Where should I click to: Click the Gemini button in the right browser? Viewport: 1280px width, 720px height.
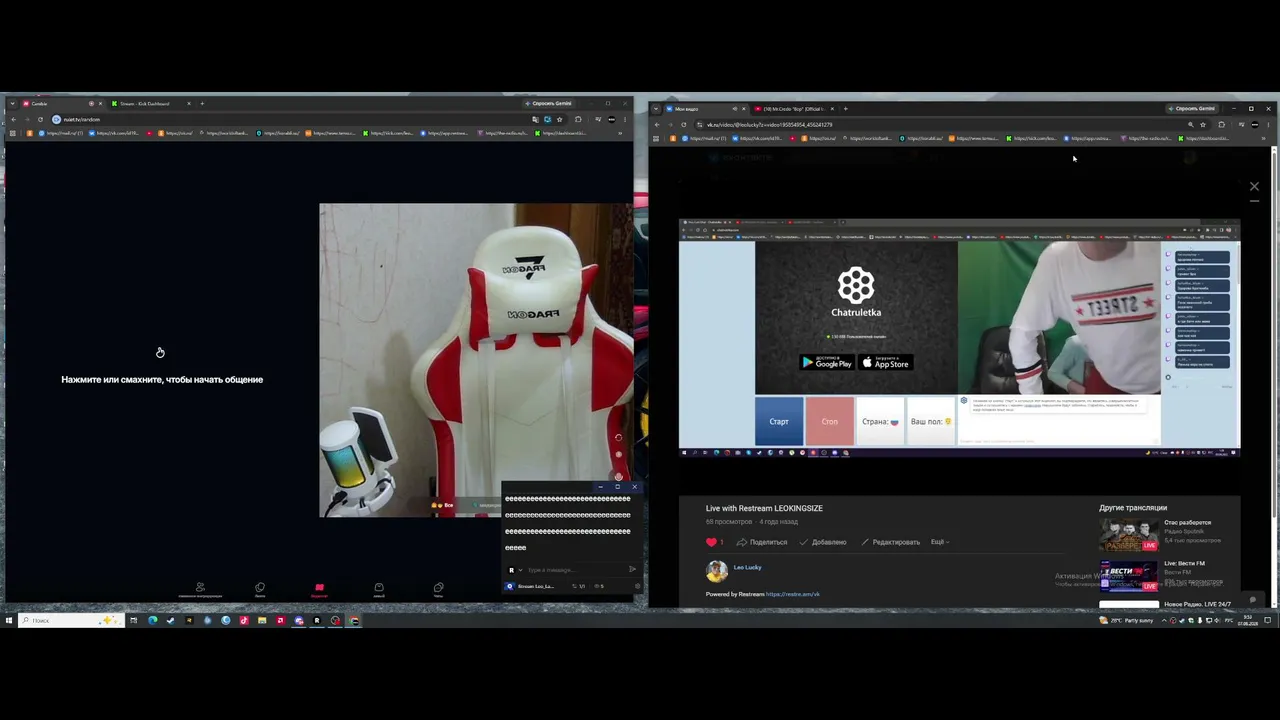click(1192, 109)
